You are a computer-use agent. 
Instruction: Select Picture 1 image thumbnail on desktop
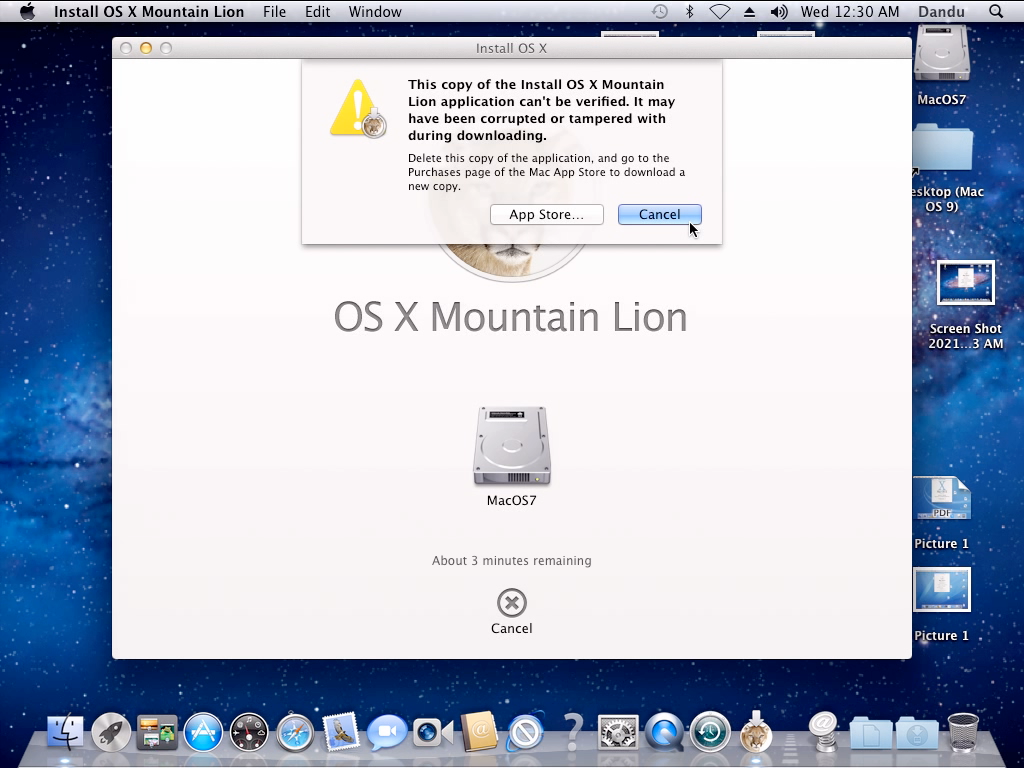(942, 590)
